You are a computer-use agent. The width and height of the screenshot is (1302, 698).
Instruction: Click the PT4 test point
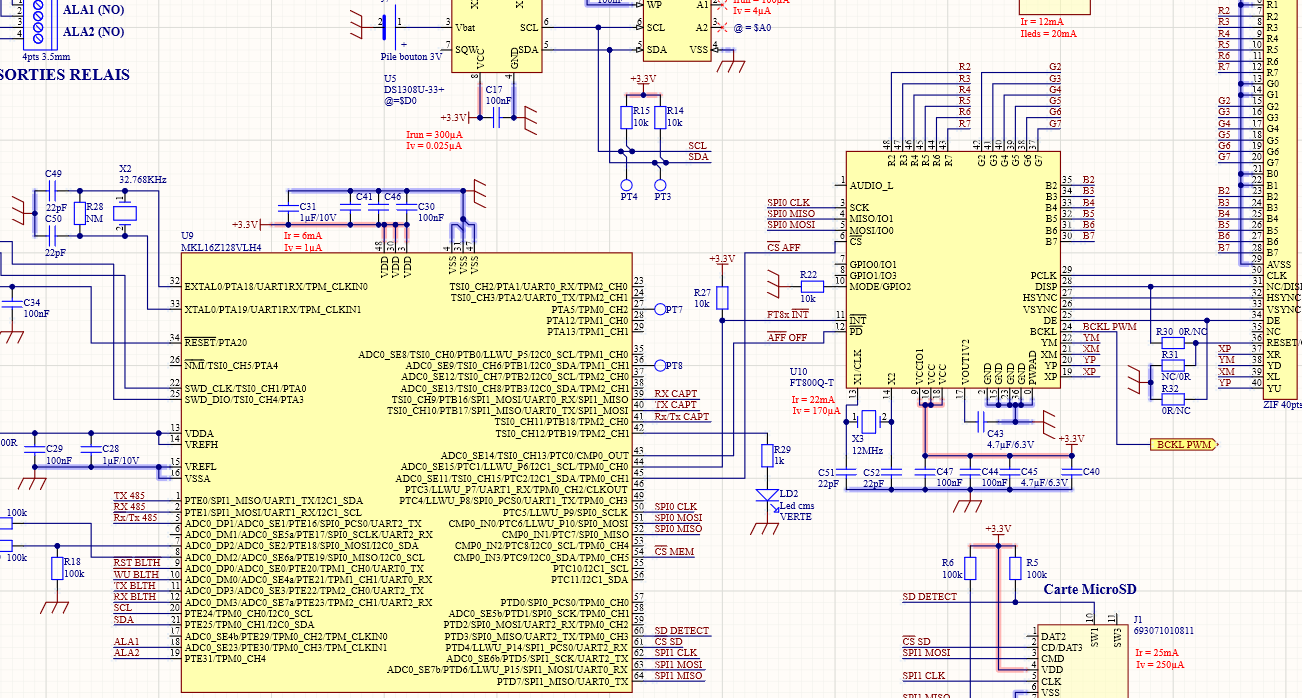(x=628, y=185)
